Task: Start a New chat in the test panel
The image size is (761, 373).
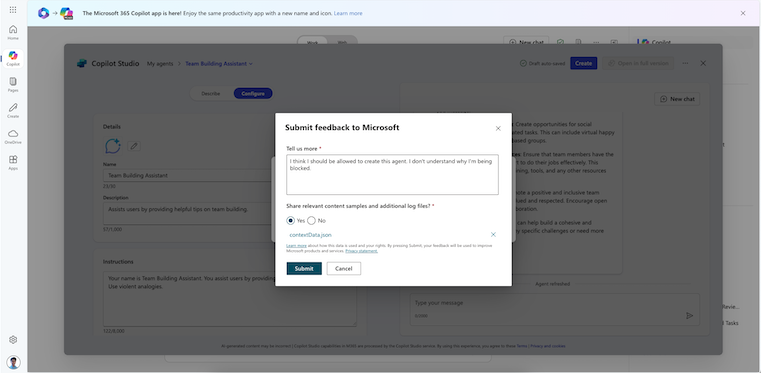Action: tap(677, 99)
